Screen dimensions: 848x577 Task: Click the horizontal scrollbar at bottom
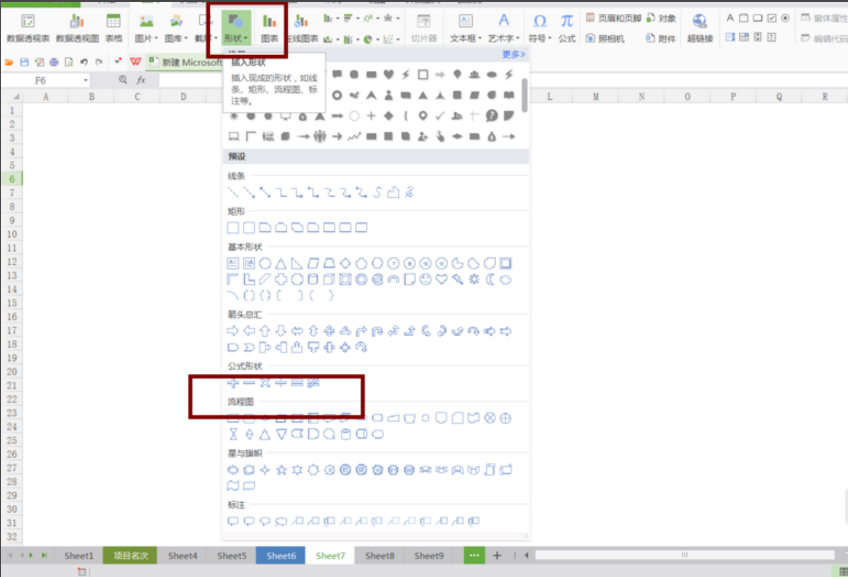click(x=685, y=555)
